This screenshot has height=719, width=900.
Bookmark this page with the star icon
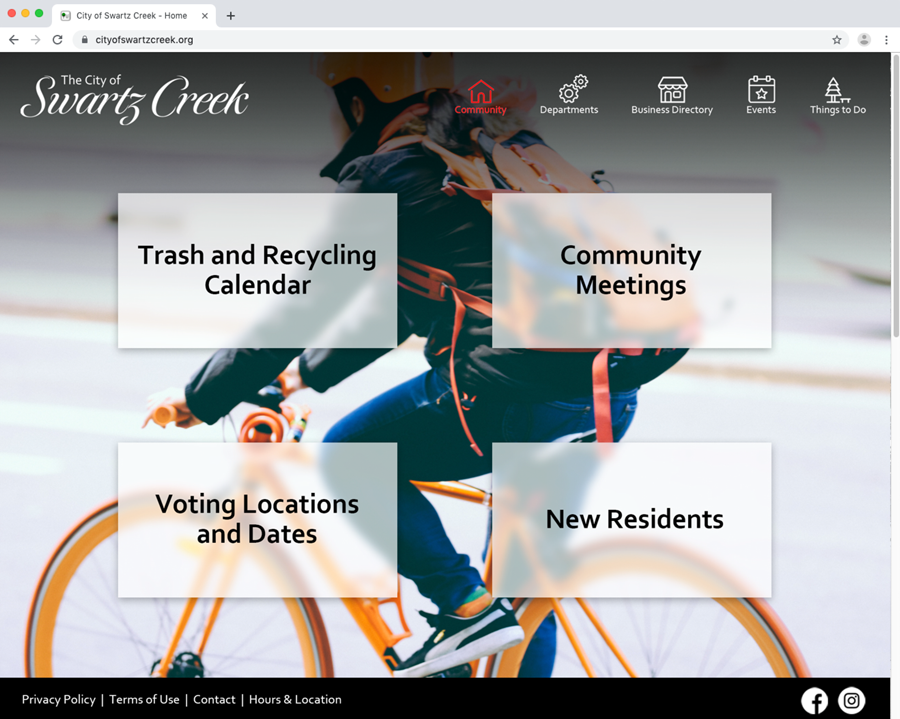tap(837, 40)
